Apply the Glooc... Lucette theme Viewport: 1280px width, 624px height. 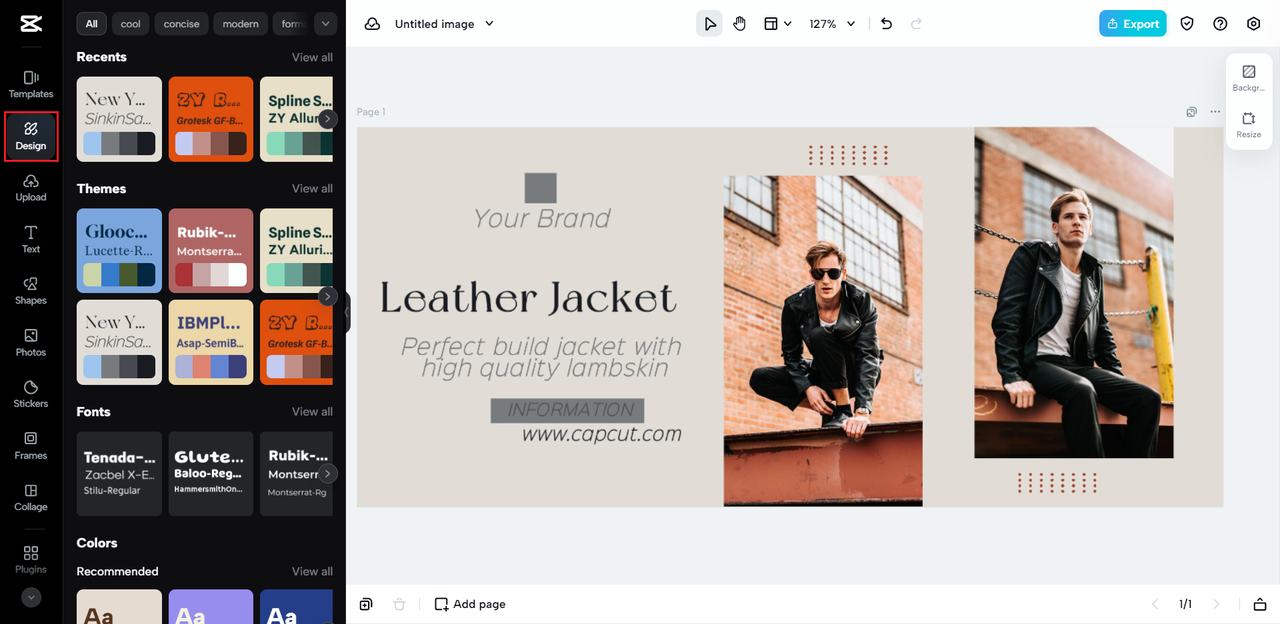coord(119,251)
